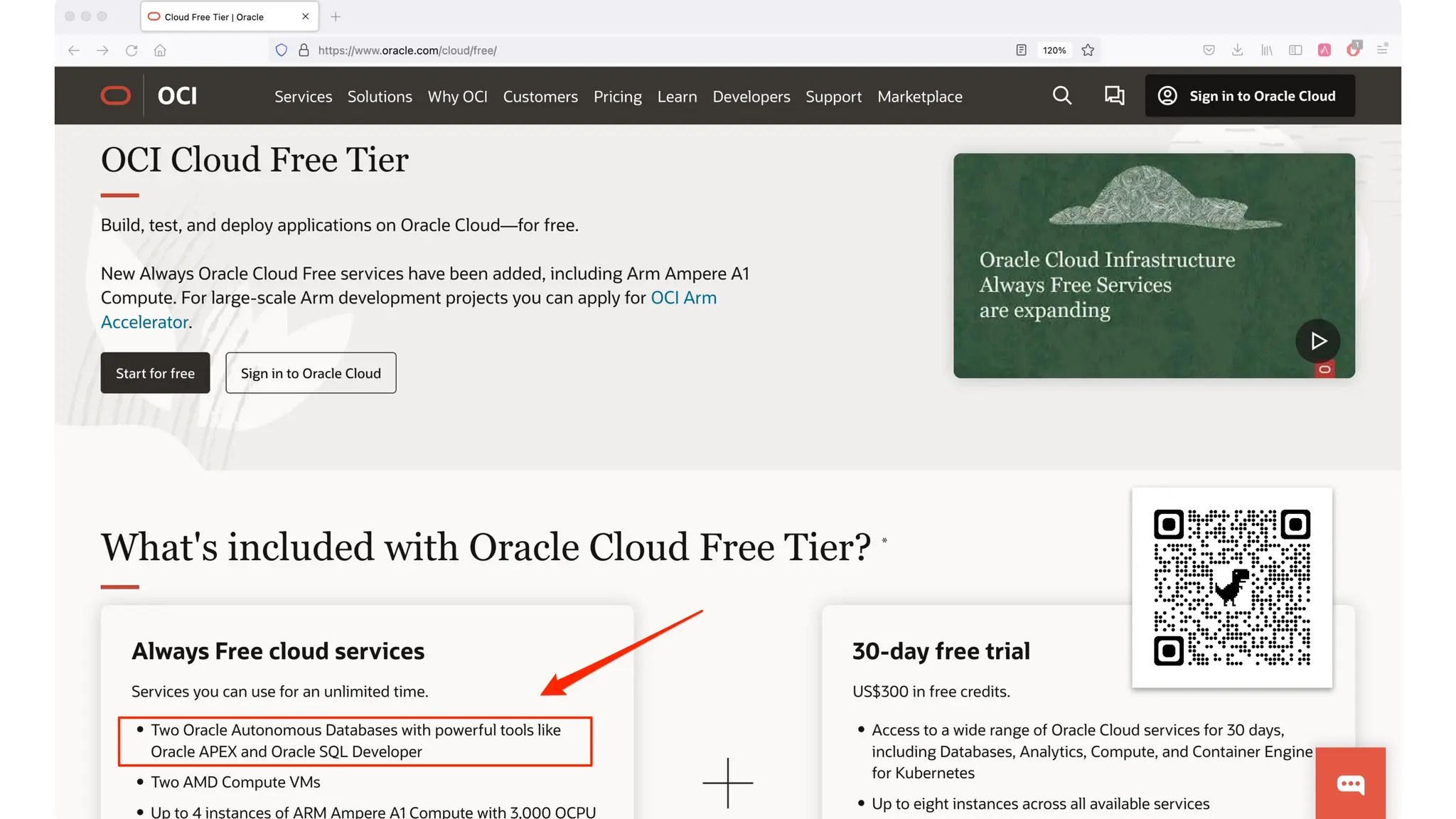
Task: Follow the OCI Arm Accelerator link
Action: coord(682,298)
